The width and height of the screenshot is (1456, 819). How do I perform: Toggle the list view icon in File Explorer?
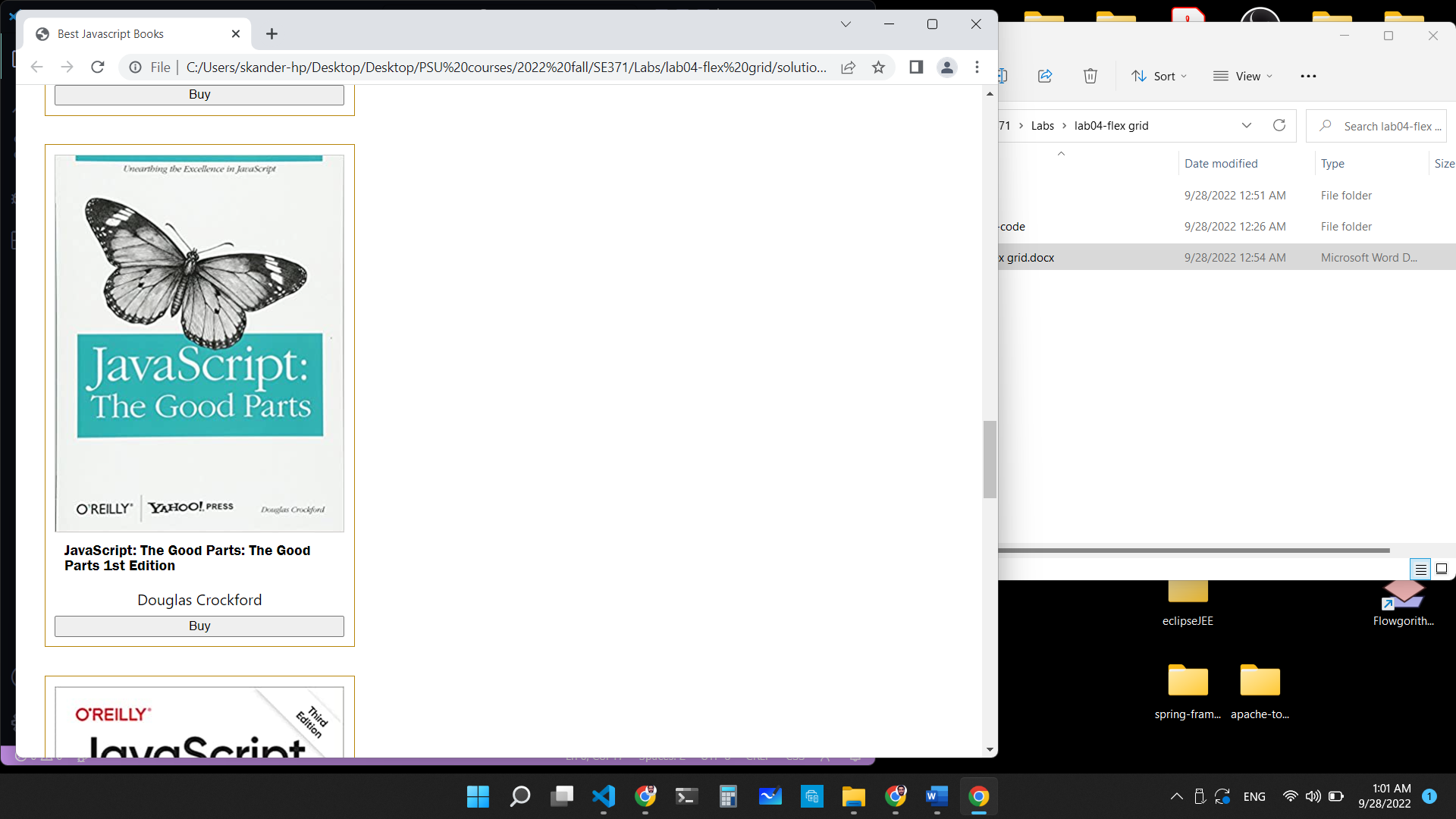tap(1421, 568)
